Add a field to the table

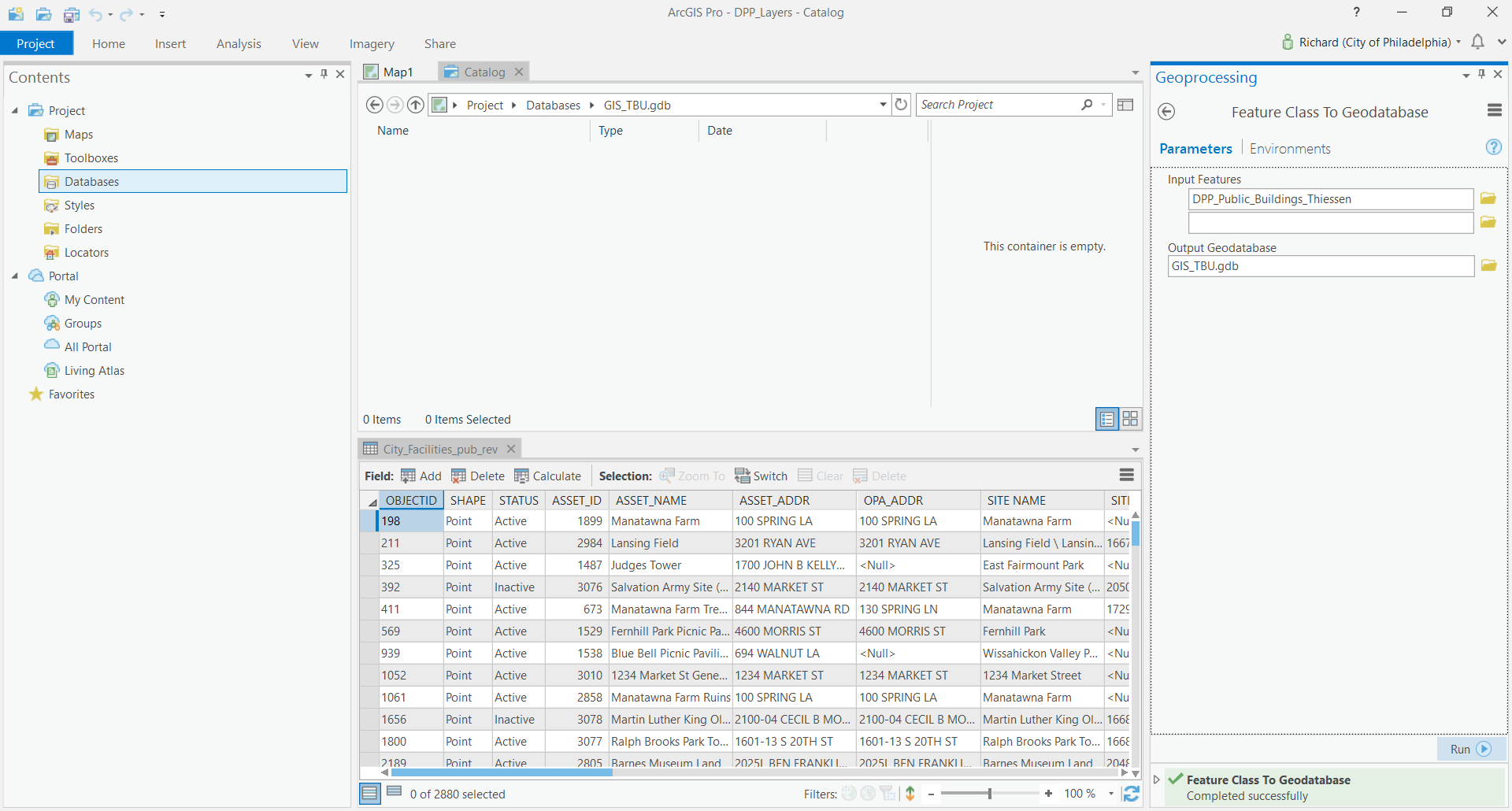click(421, 476)
